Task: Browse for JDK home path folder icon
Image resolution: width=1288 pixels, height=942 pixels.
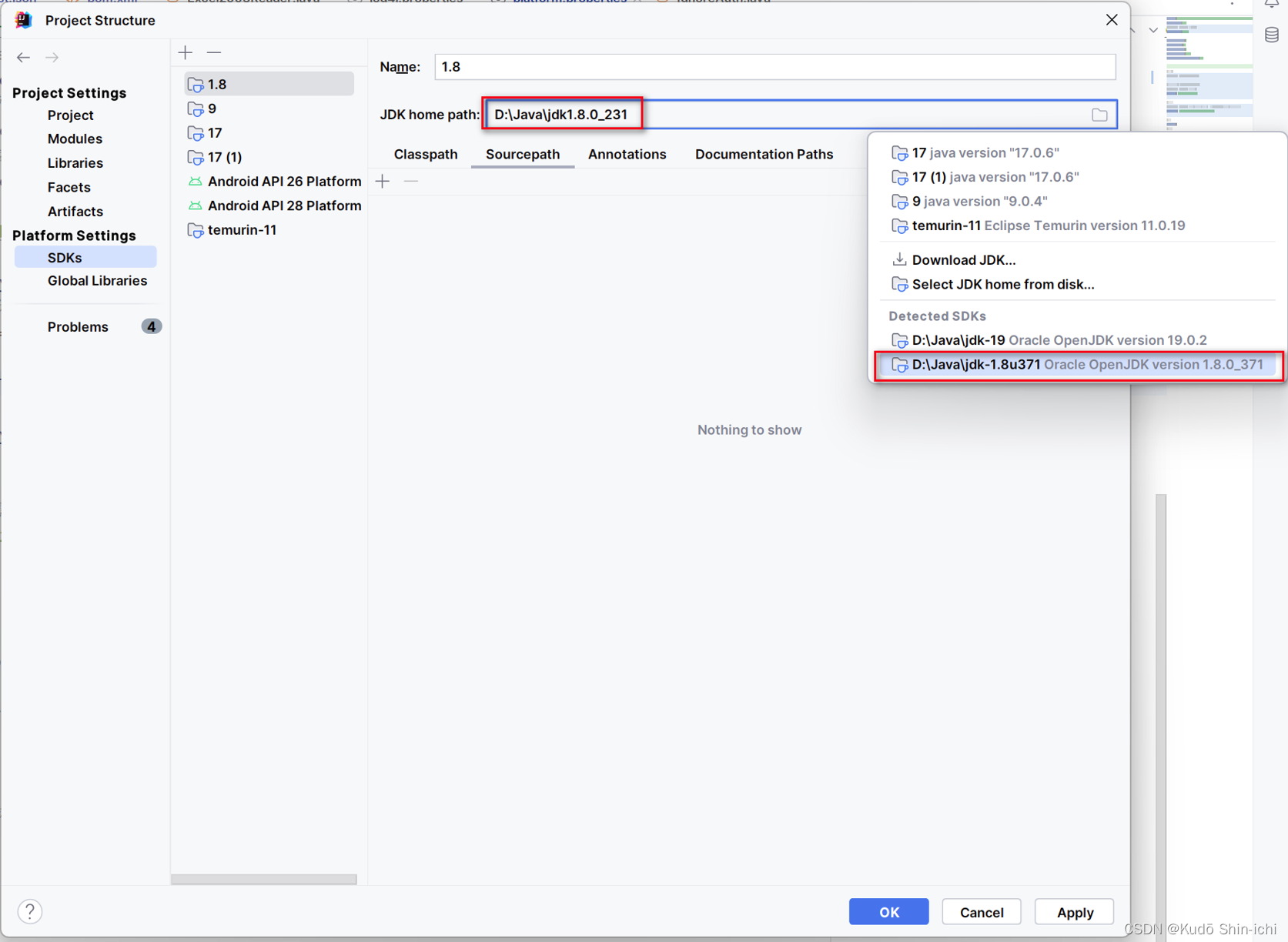Action: tap(1099, 115)
